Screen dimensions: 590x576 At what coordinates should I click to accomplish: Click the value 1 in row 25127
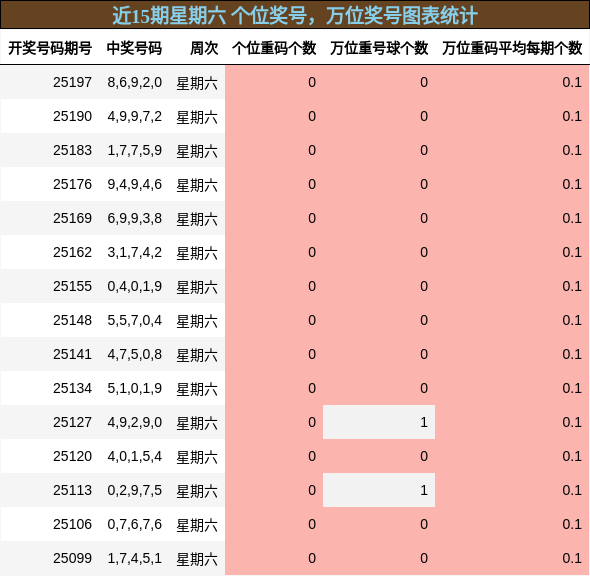point(424,422)
